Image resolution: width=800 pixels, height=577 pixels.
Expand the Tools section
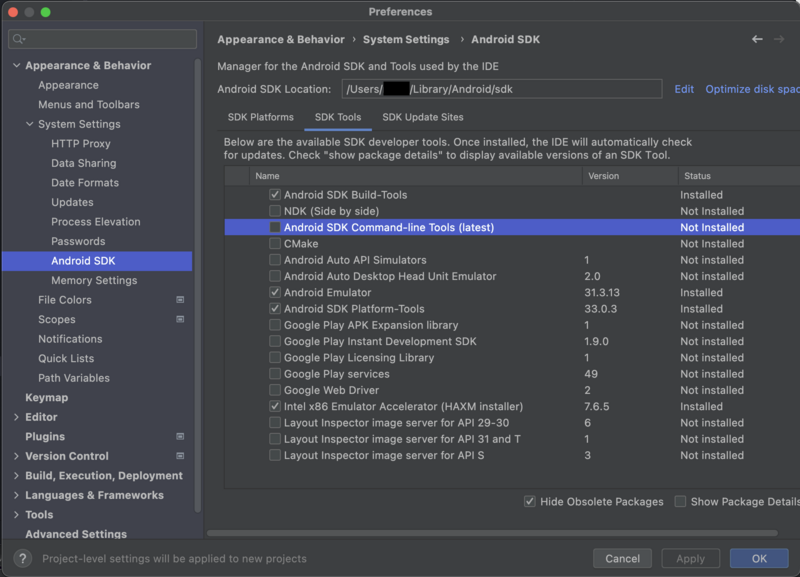(x=16, y=515)
